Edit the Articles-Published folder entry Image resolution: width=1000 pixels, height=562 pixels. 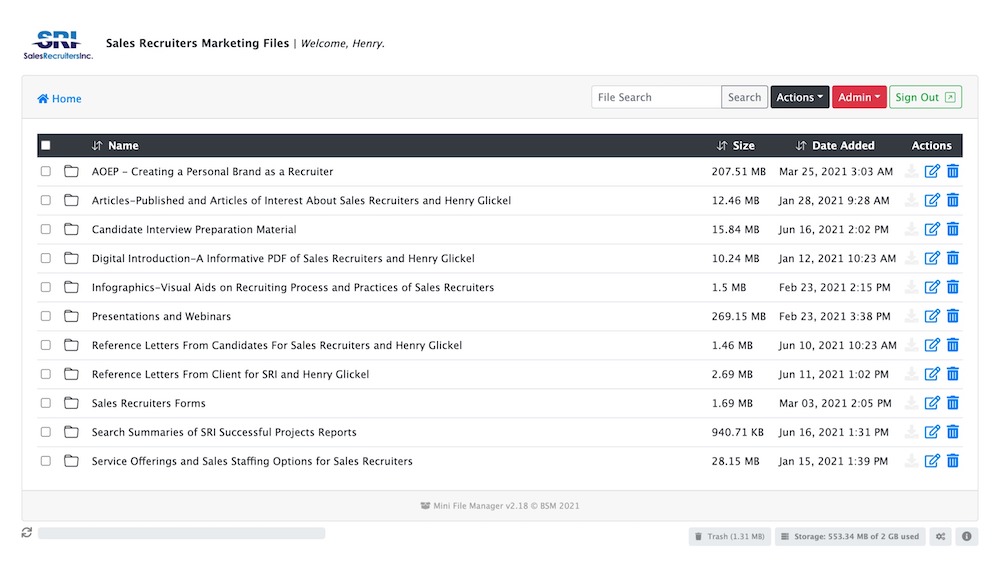(932, 200)
